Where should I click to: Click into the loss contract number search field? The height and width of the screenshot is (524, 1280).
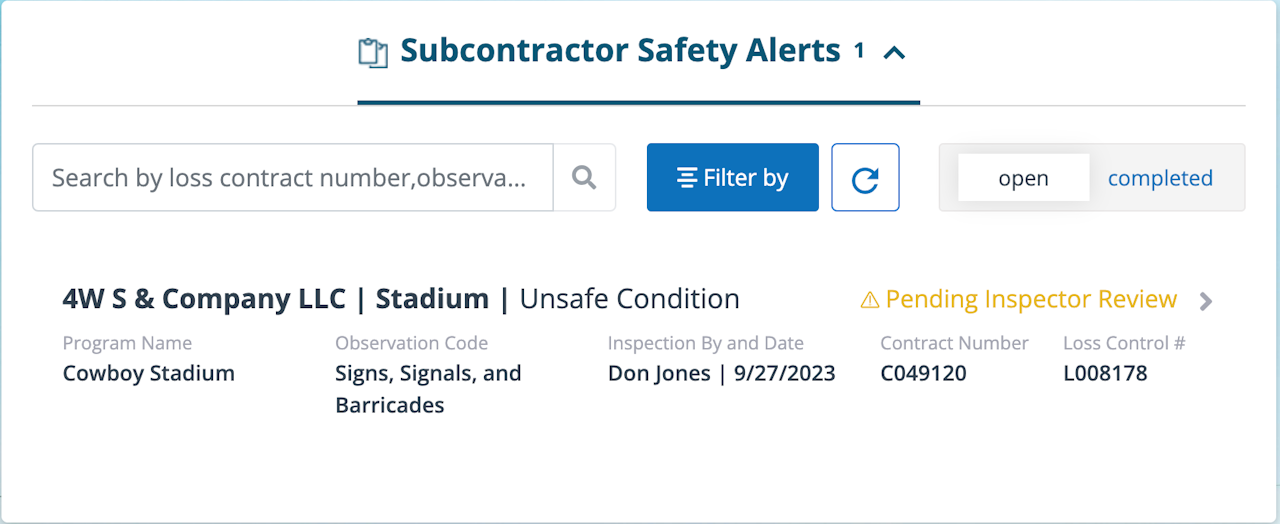[x=290, y=178]
